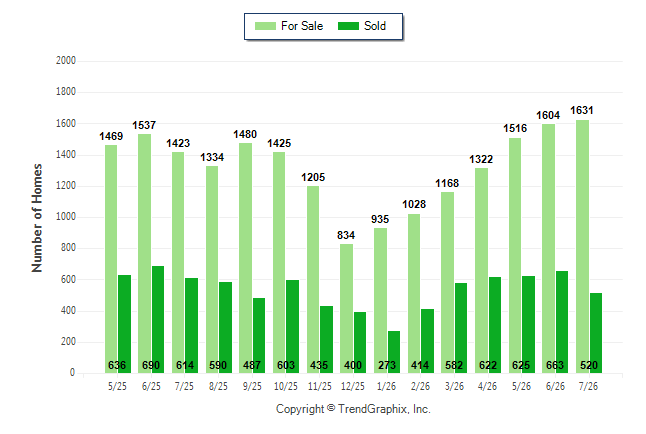646x434 pixels.
Task: Click the 10/25 For Sale bar labeled 1425
Action: pyautogui.click(x=279, y=263)
